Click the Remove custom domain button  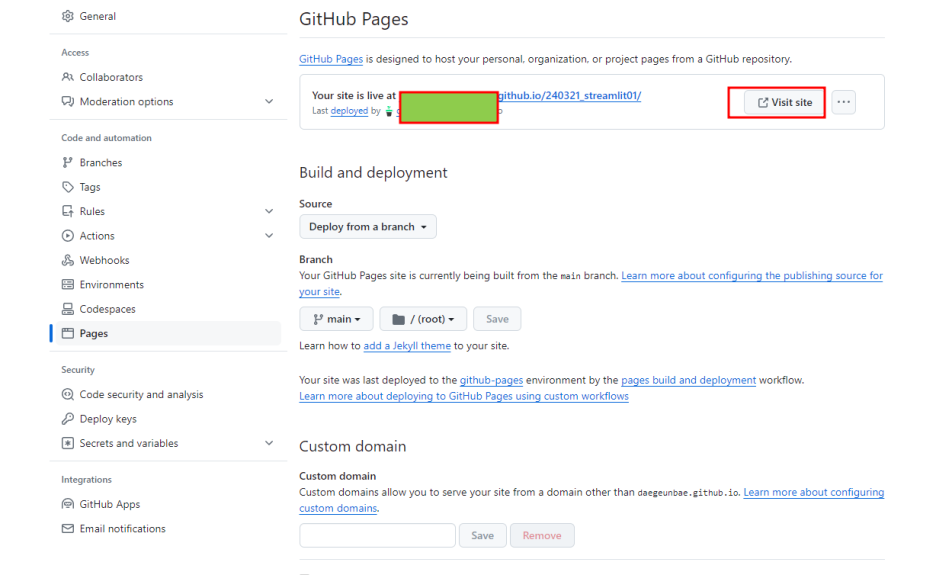542,536
